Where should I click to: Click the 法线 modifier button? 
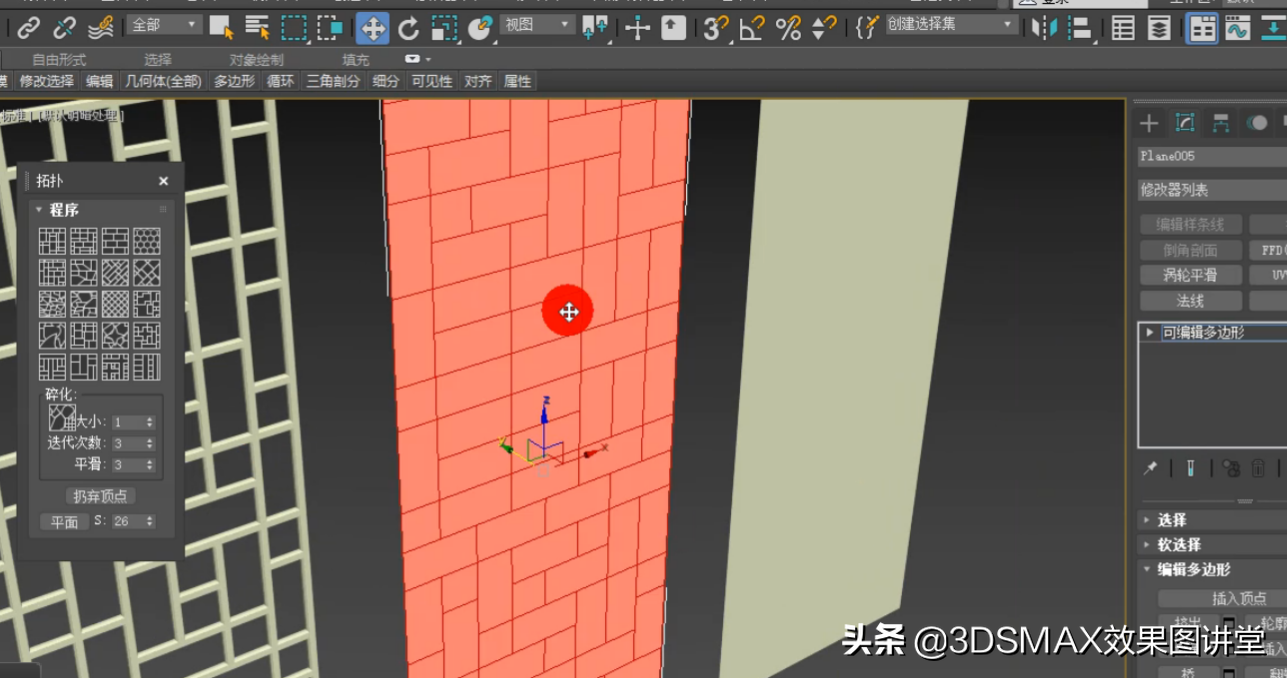click(x=1189, y=301)
